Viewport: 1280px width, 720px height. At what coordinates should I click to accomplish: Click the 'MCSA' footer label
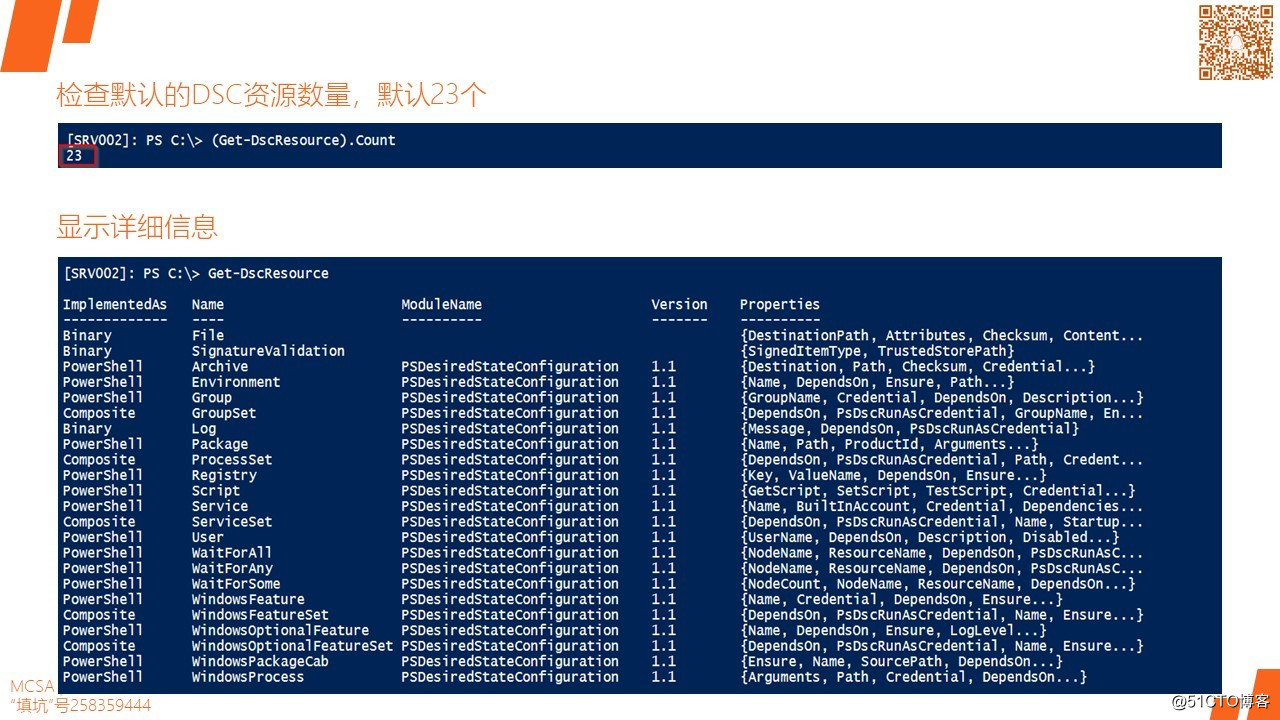(x=32, y=687)
